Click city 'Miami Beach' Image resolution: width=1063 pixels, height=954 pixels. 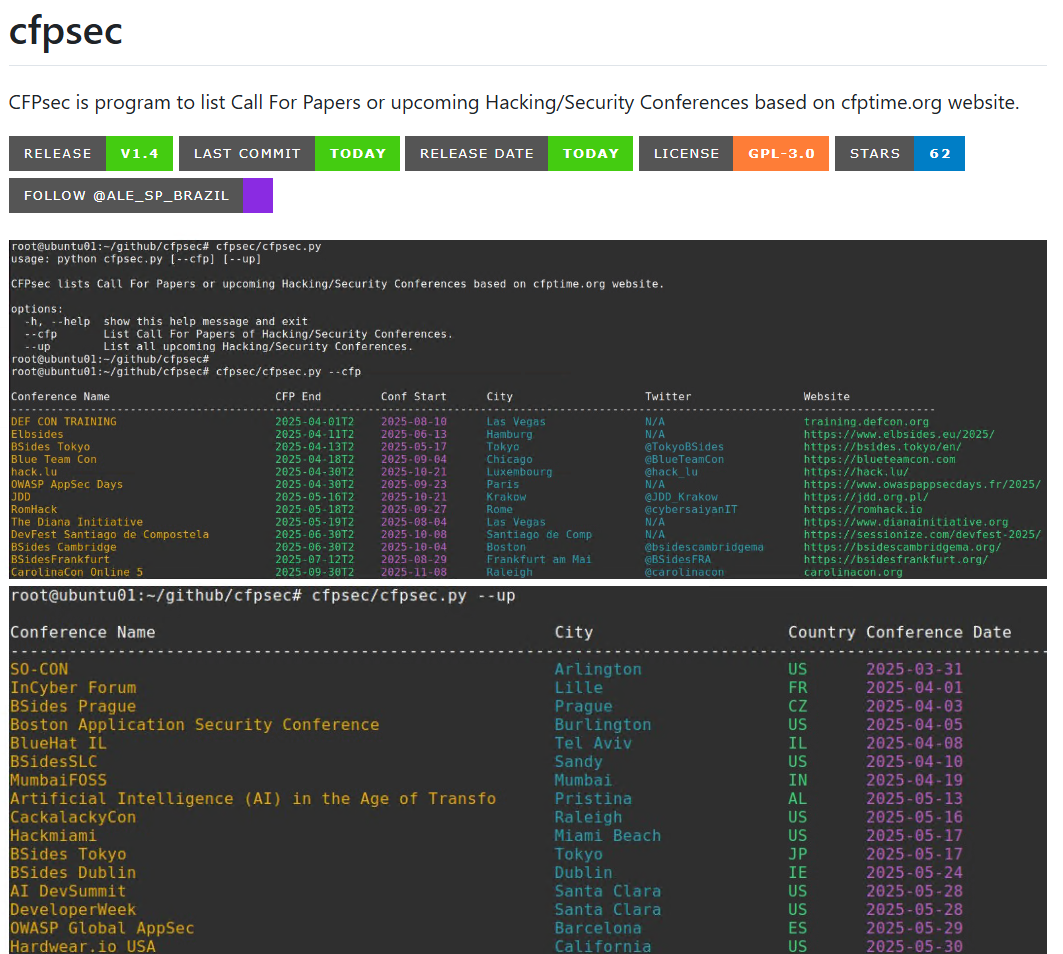pyautogui.click(x=607, y=835)
